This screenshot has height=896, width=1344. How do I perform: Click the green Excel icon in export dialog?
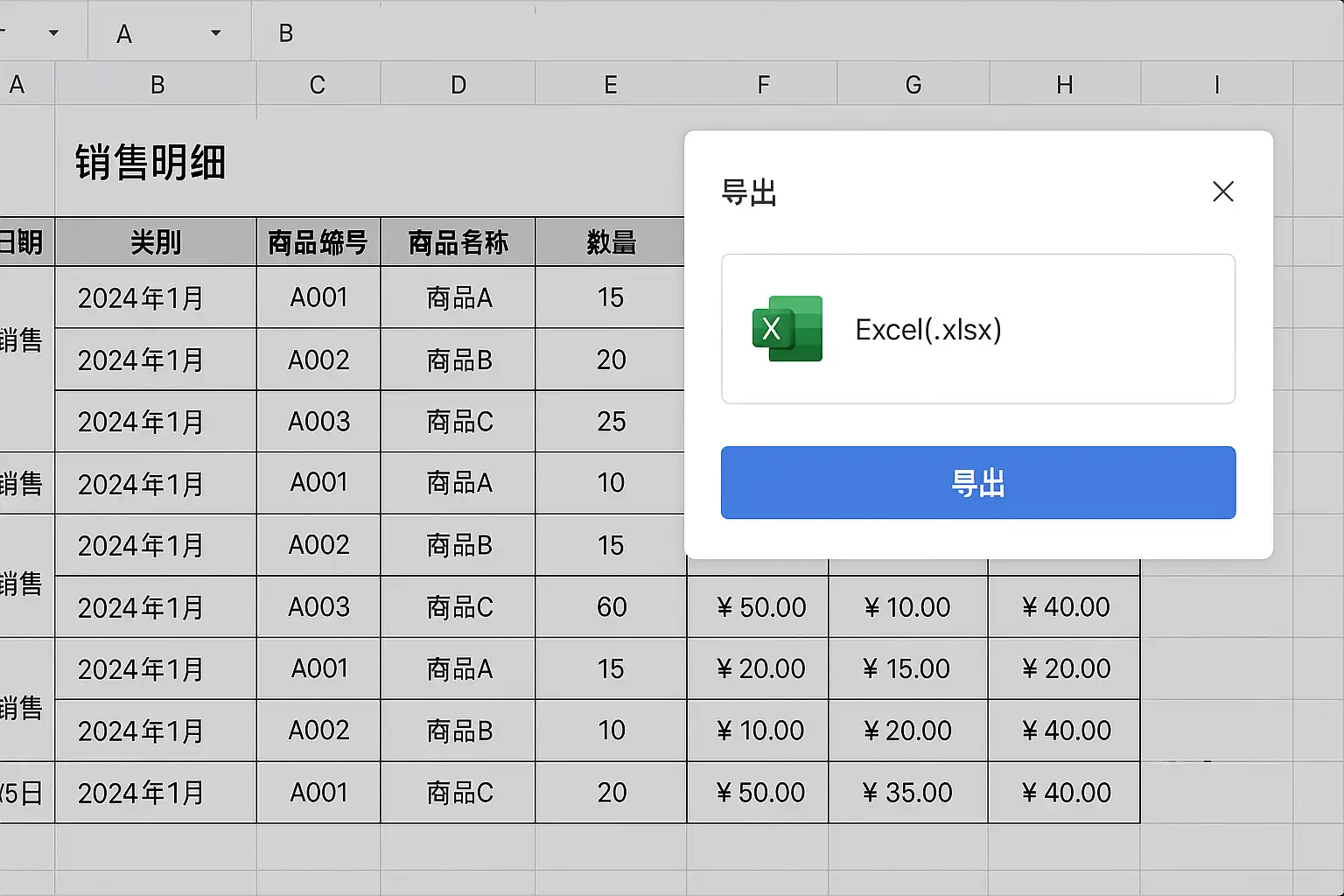[787, 329]
